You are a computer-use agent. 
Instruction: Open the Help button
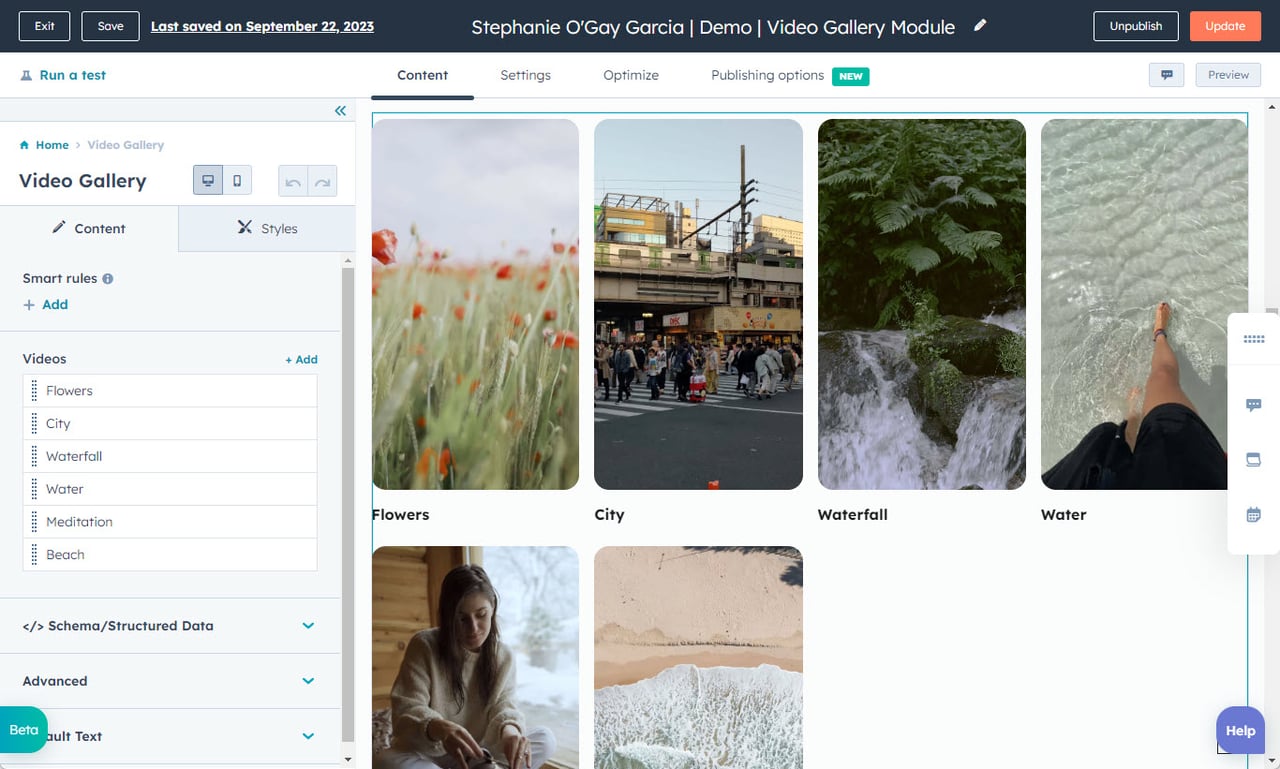pos(1240,731)
